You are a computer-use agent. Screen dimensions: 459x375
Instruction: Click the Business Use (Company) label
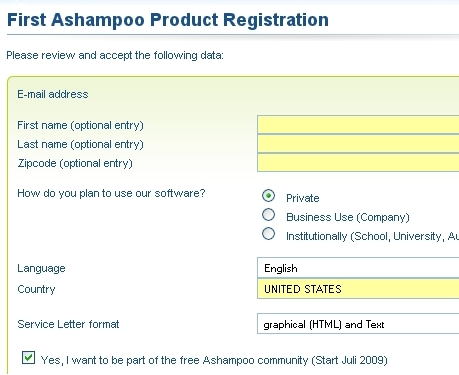[x=348, y=217]
